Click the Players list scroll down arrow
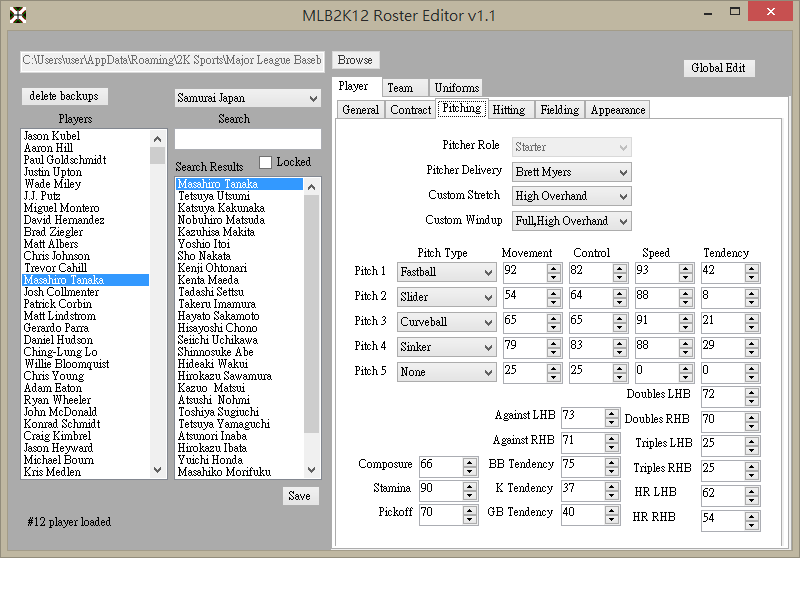The height and width of the screenshot is (600, 800). pyautogui.click(x=158, y=470)
